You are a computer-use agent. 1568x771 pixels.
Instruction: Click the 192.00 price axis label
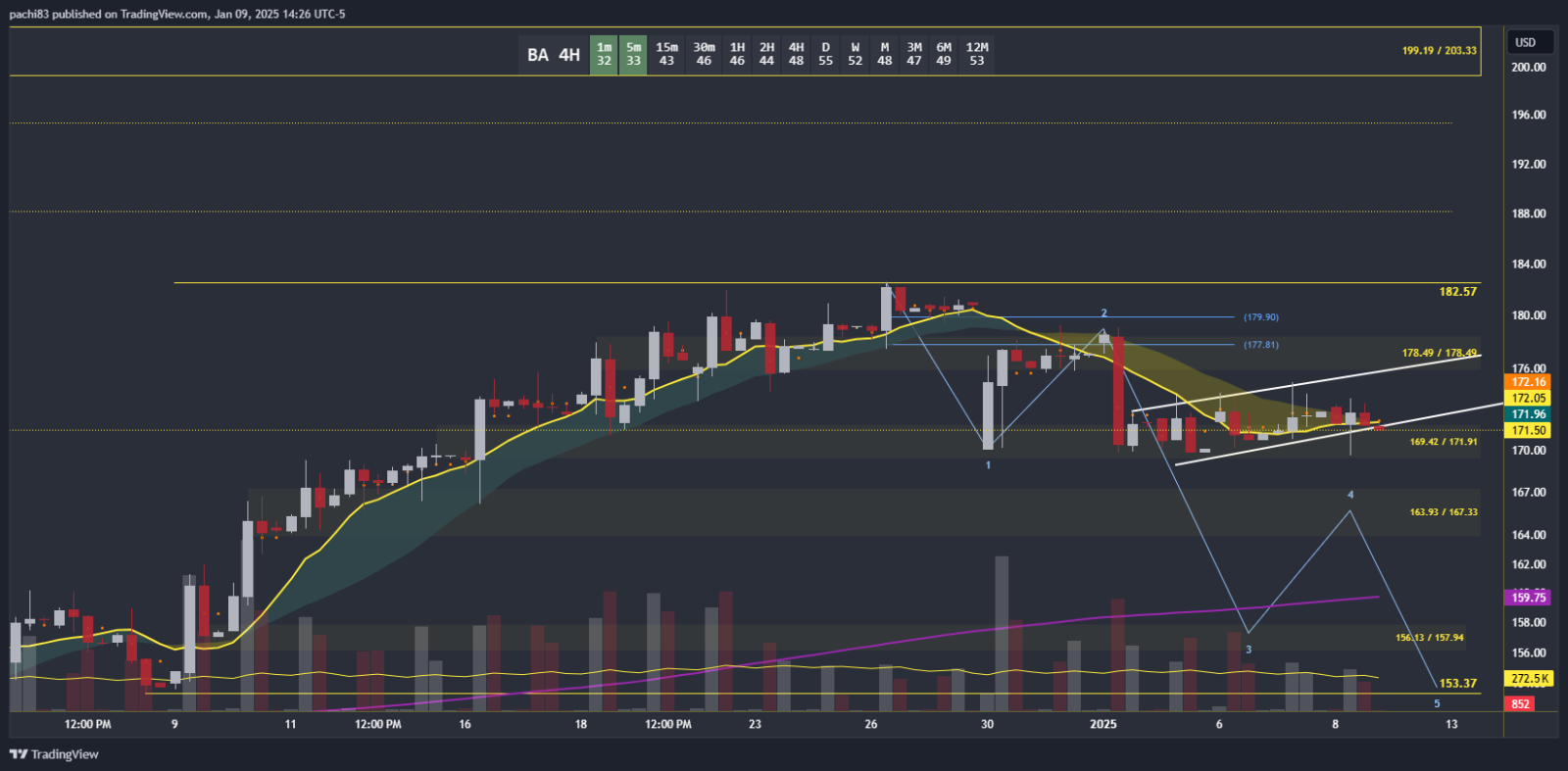click(1528, 164)
